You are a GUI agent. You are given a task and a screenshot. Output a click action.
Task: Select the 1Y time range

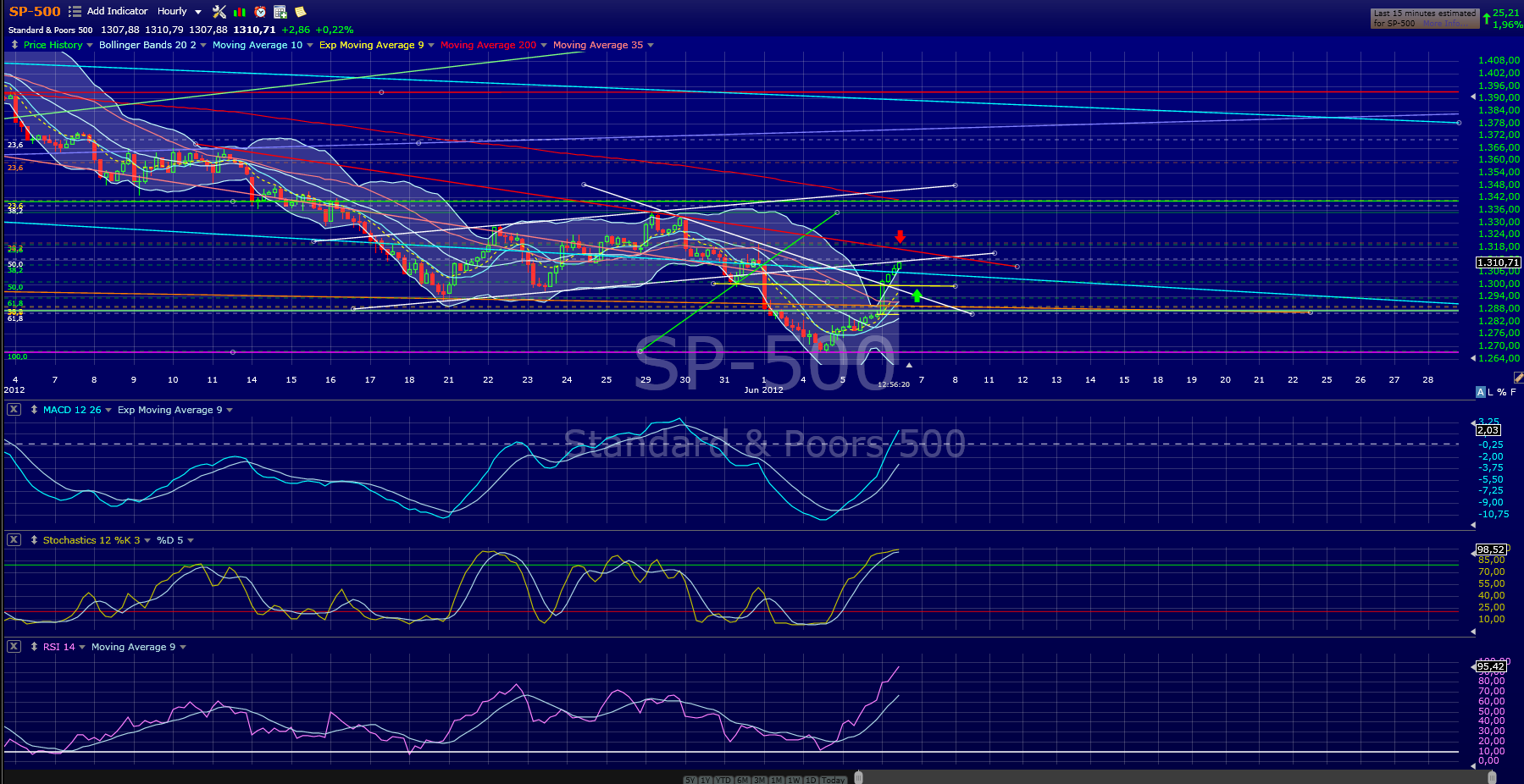pos(705,780)
